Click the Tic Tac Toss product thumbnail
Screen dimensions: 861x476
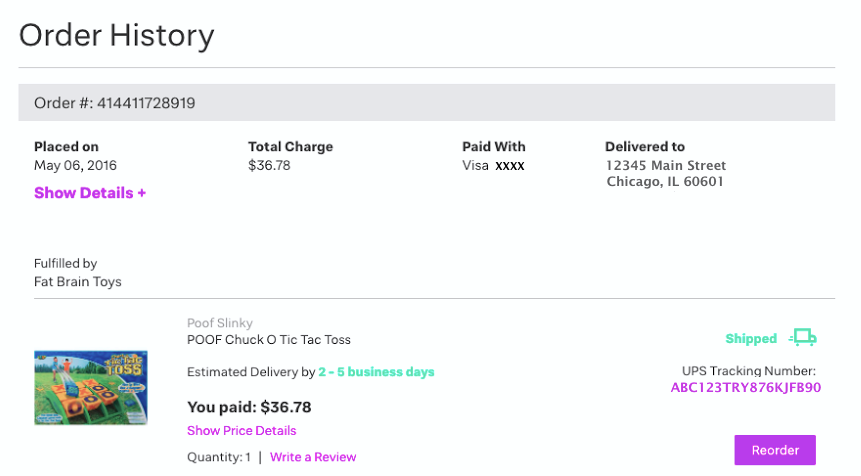coord(91,387)
